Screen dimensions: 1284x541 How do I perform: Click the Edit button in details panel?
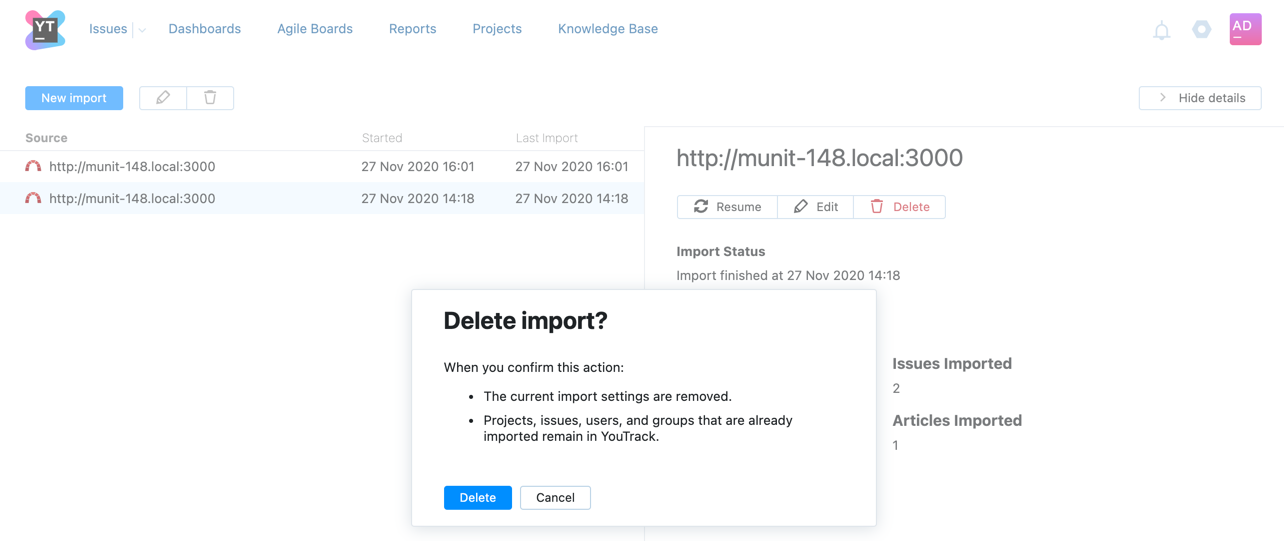(815, 207)
